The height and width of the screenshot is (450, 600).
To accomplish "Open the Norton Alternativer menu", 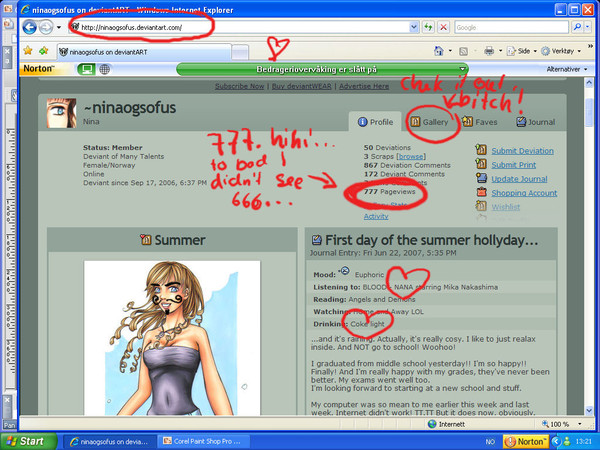I will point(567,69).
